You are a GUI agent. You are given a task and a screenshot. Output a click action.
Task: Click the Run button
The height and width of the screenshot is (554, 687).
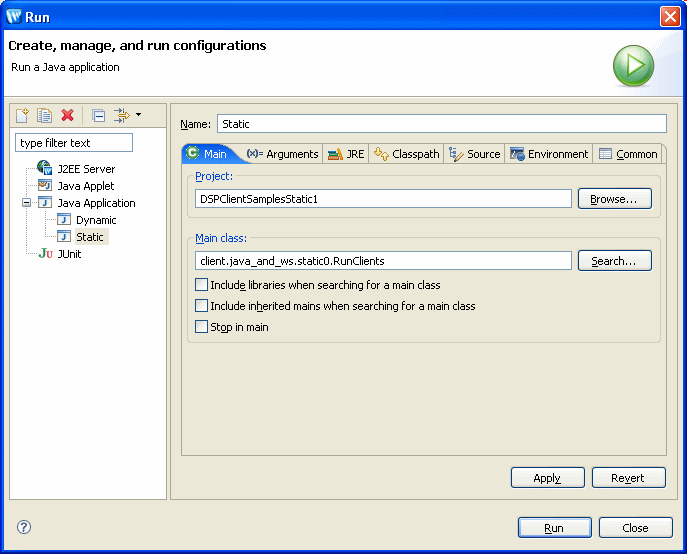point(554,528)
